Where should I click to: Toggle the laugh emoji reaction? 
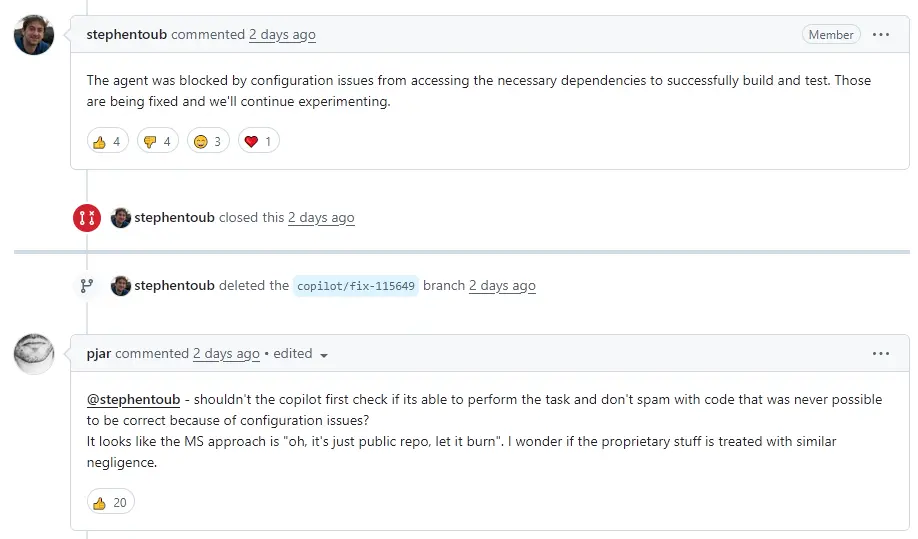(208, 141)
